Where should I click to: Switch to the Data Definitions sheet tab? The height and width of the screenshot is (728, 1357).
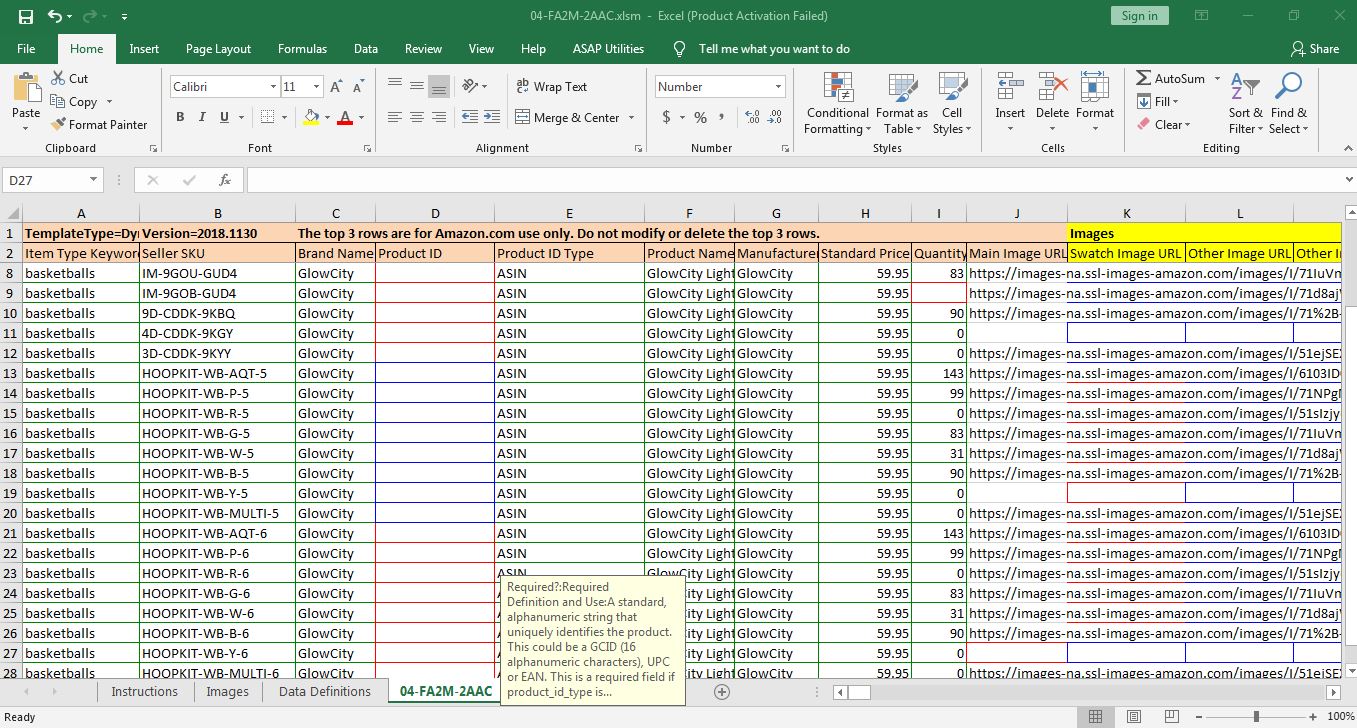click(x=324, y=692)
